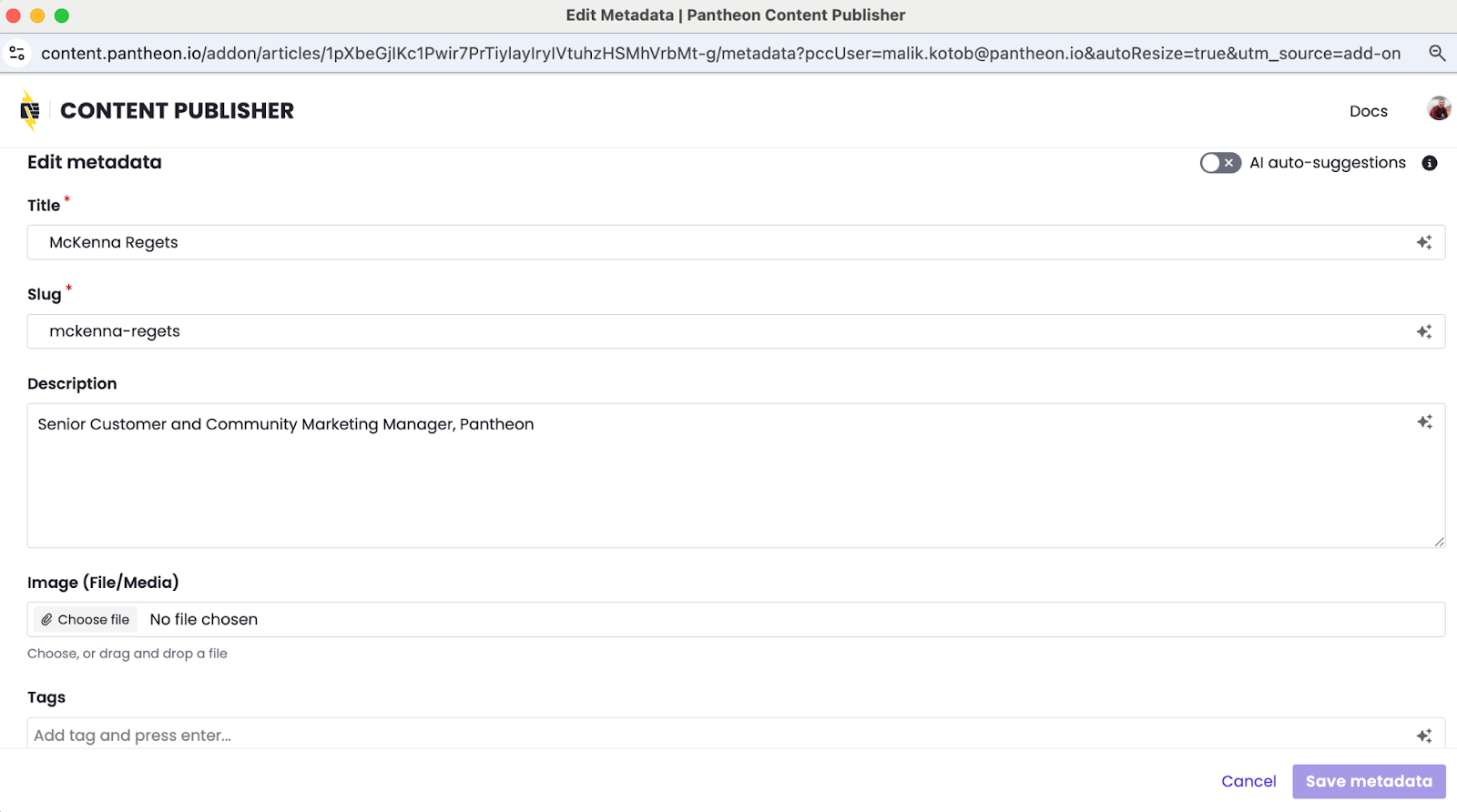Focus the Add tag input field

[x=710, y=736]
